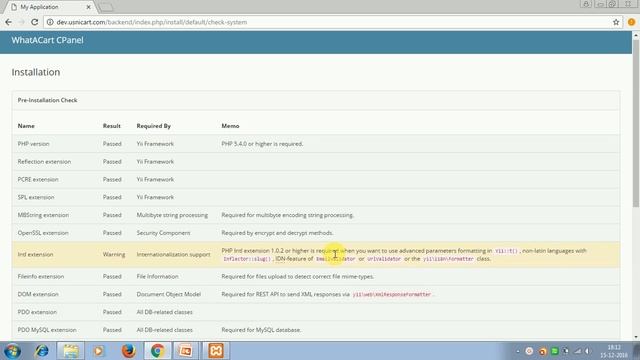The image size is (640, 360).
Task: Click the scrollbar up arrow
Action: pyautogui.click(x=636, y=36)
